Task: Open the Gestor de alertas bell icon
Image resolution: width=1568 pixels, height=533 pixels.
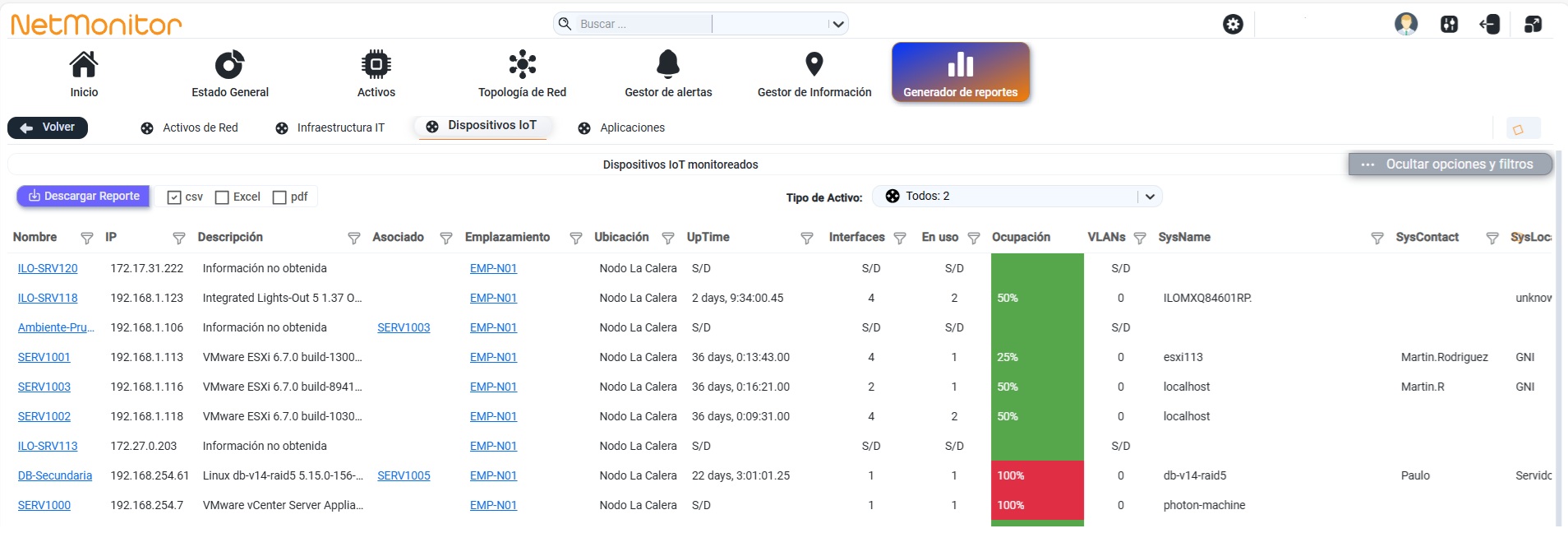Action: point(668,64)
